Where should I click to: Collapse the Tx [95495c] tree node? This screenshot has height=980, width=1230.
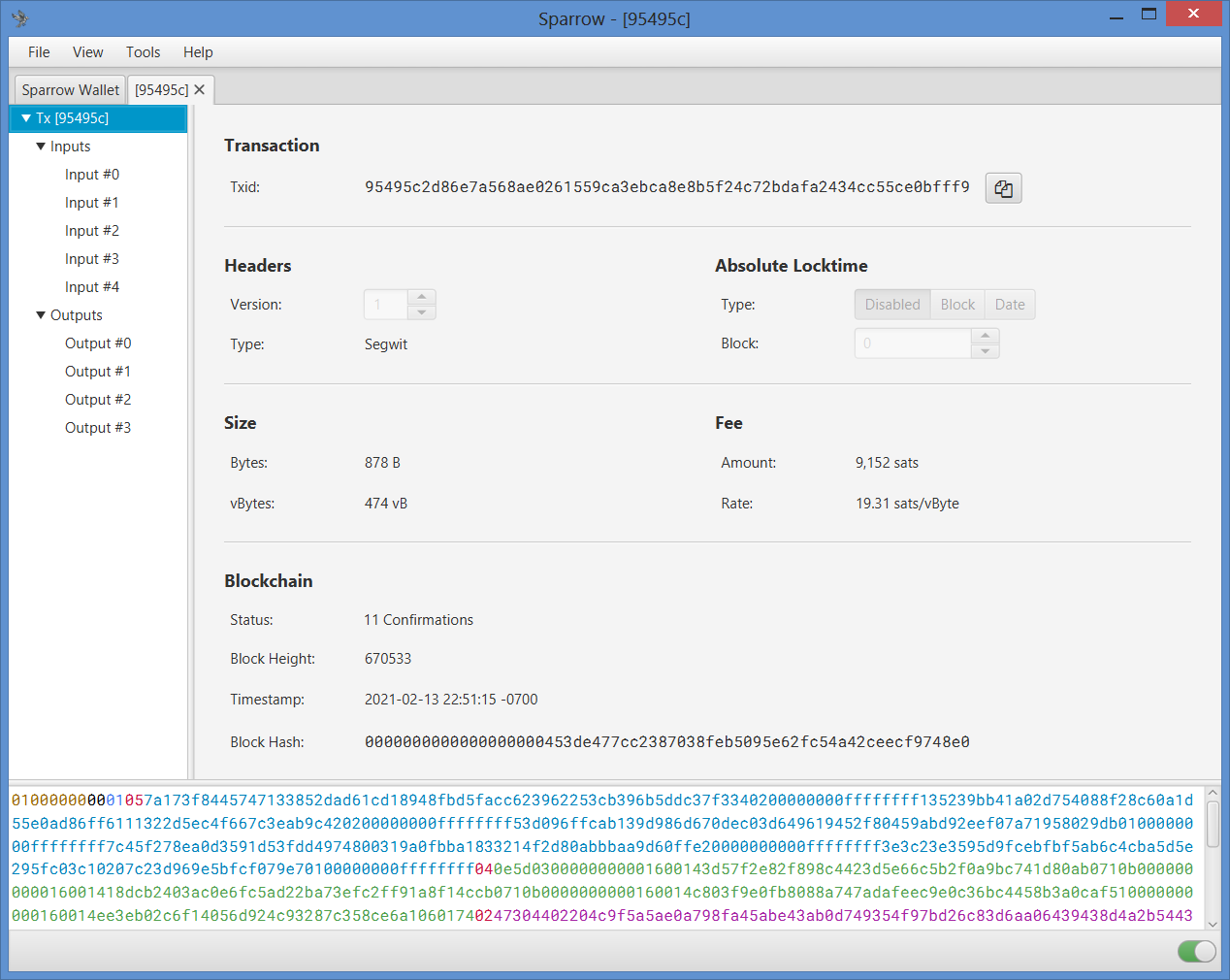click(x=26, y=118)
